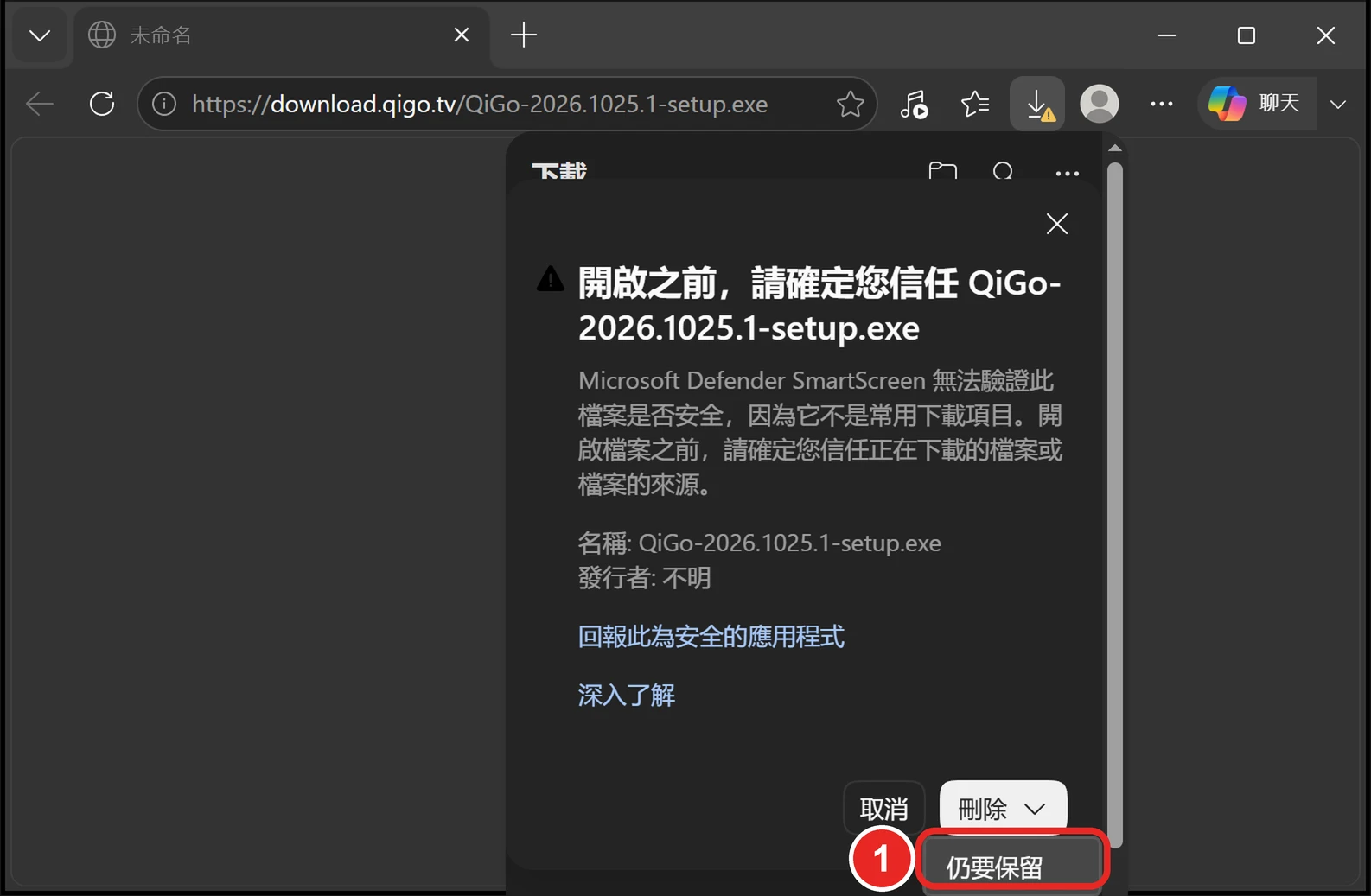Add page to favorites star icon

click(x=850, y=105)
